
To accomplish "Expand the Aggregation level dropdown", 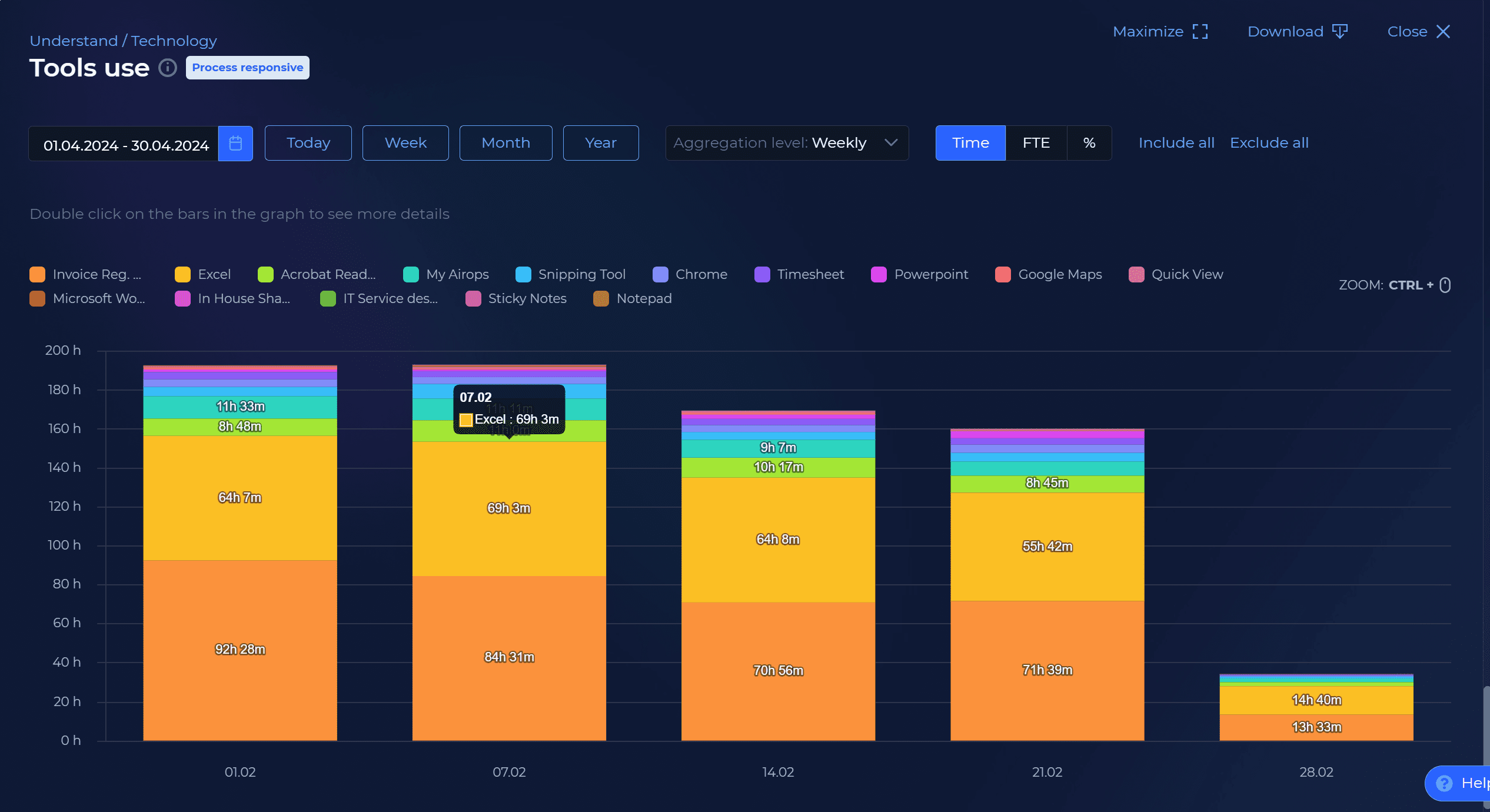I will point(786,143).
